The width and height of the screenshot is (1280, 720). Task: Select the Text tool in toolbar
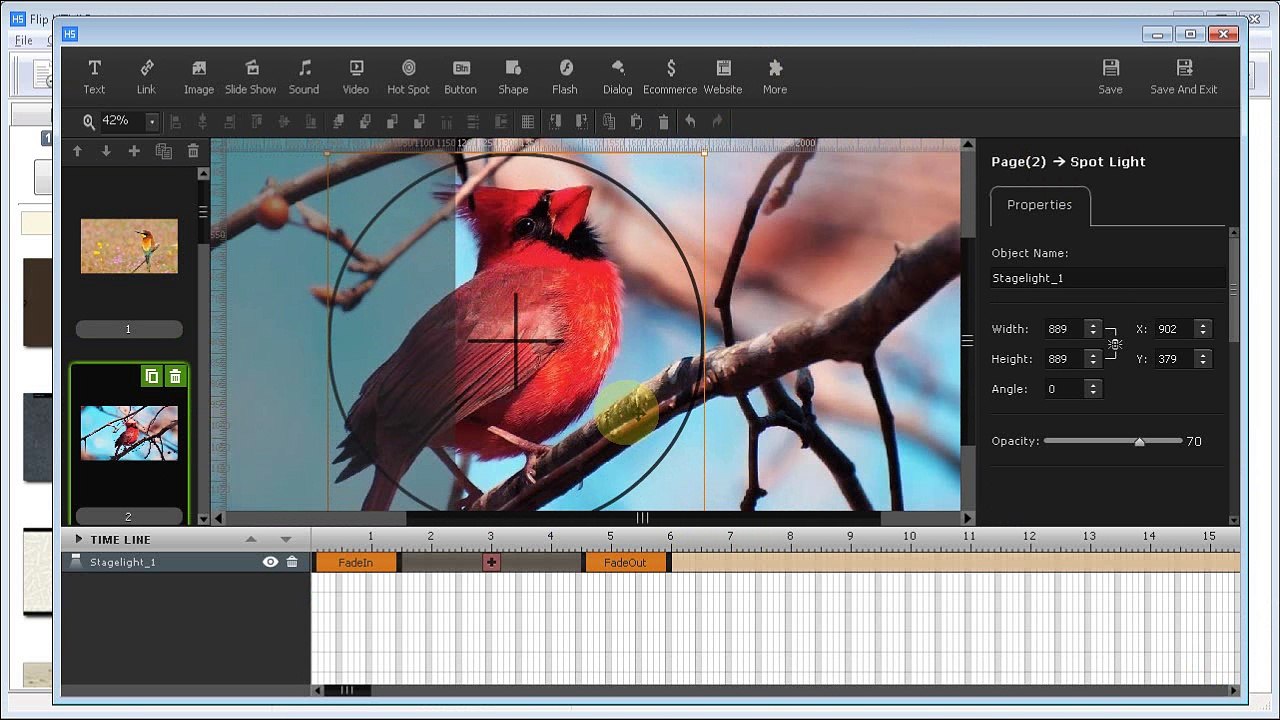click(94, 77)
